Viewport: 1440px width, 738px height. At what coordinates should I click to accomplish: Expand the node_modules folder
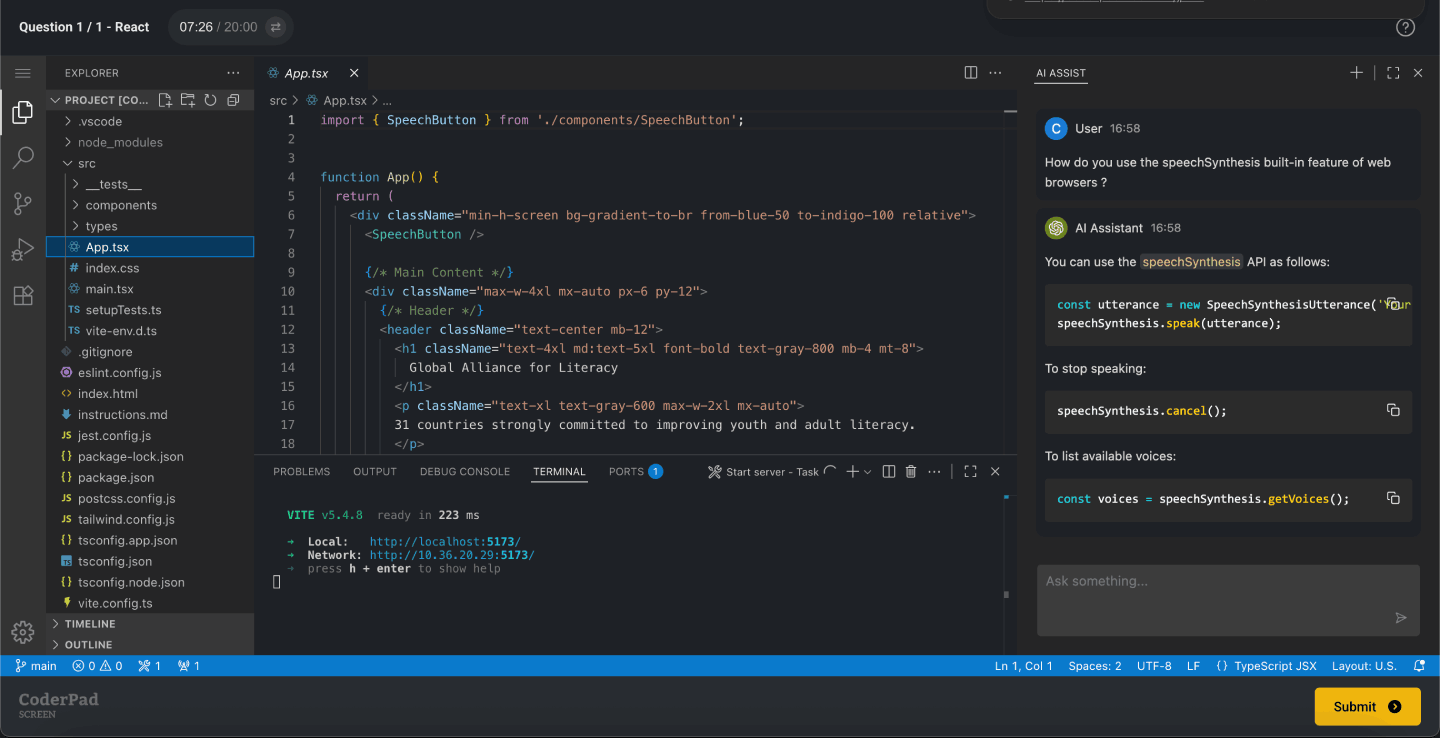click(x=120, y=142)
